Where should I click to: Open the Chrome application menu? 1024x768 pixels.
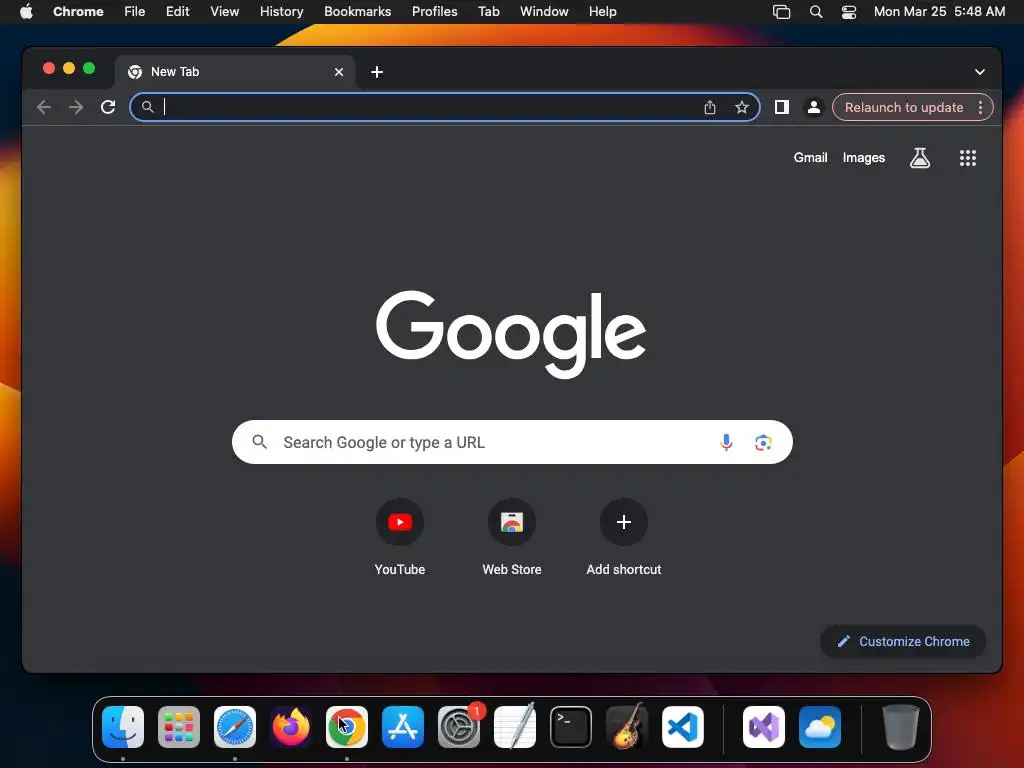(78, 12)
